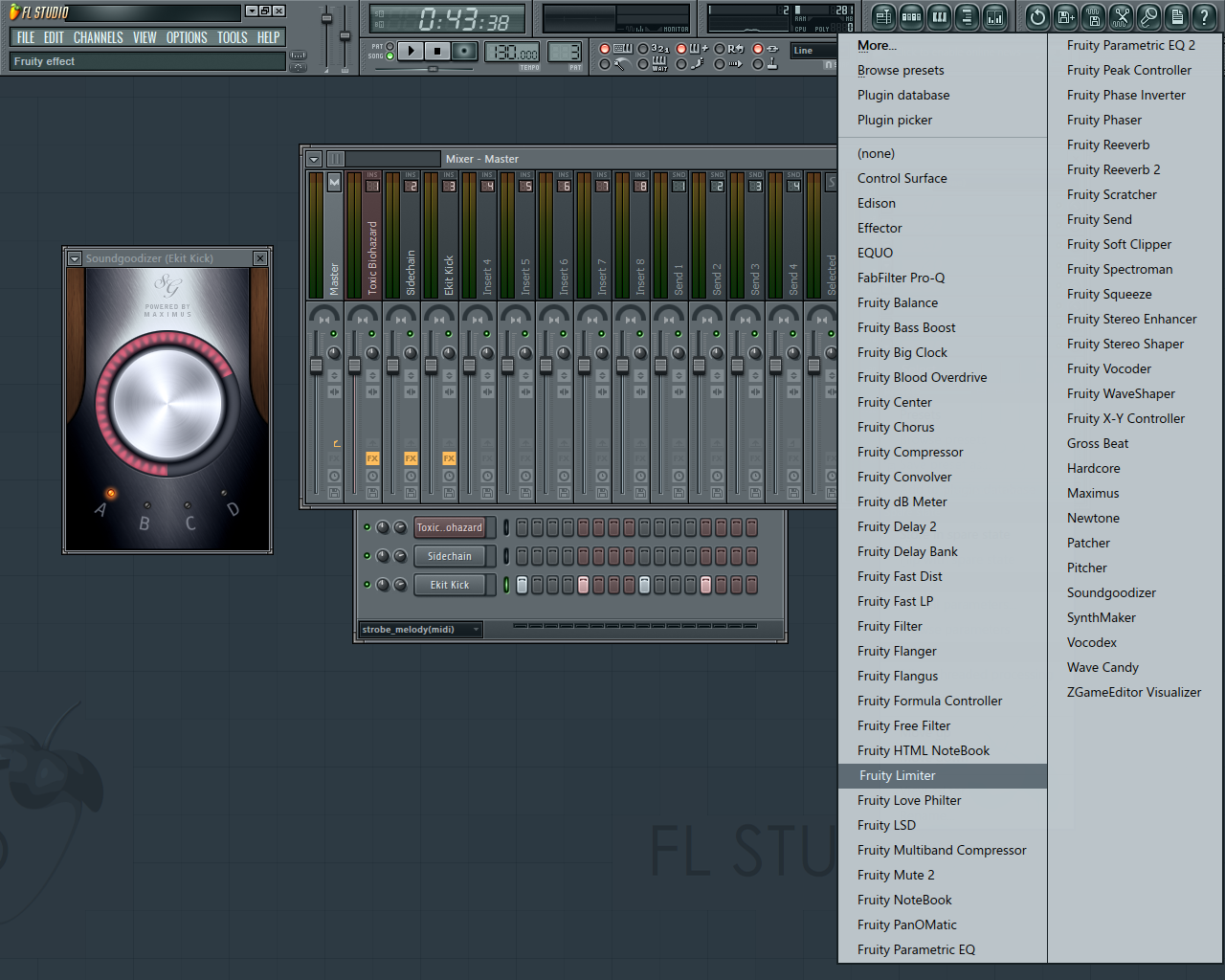Click the latency clock icon on Insert 4 track
Image resolution: width=1225 pixels, height=980 pixels.
pos(487,476)
